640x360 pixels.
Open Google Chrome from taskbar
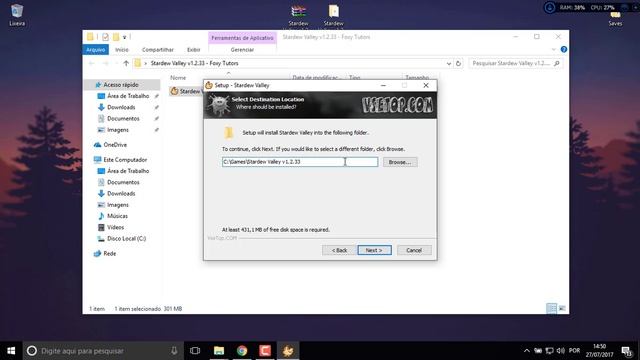tap(242, 351)
